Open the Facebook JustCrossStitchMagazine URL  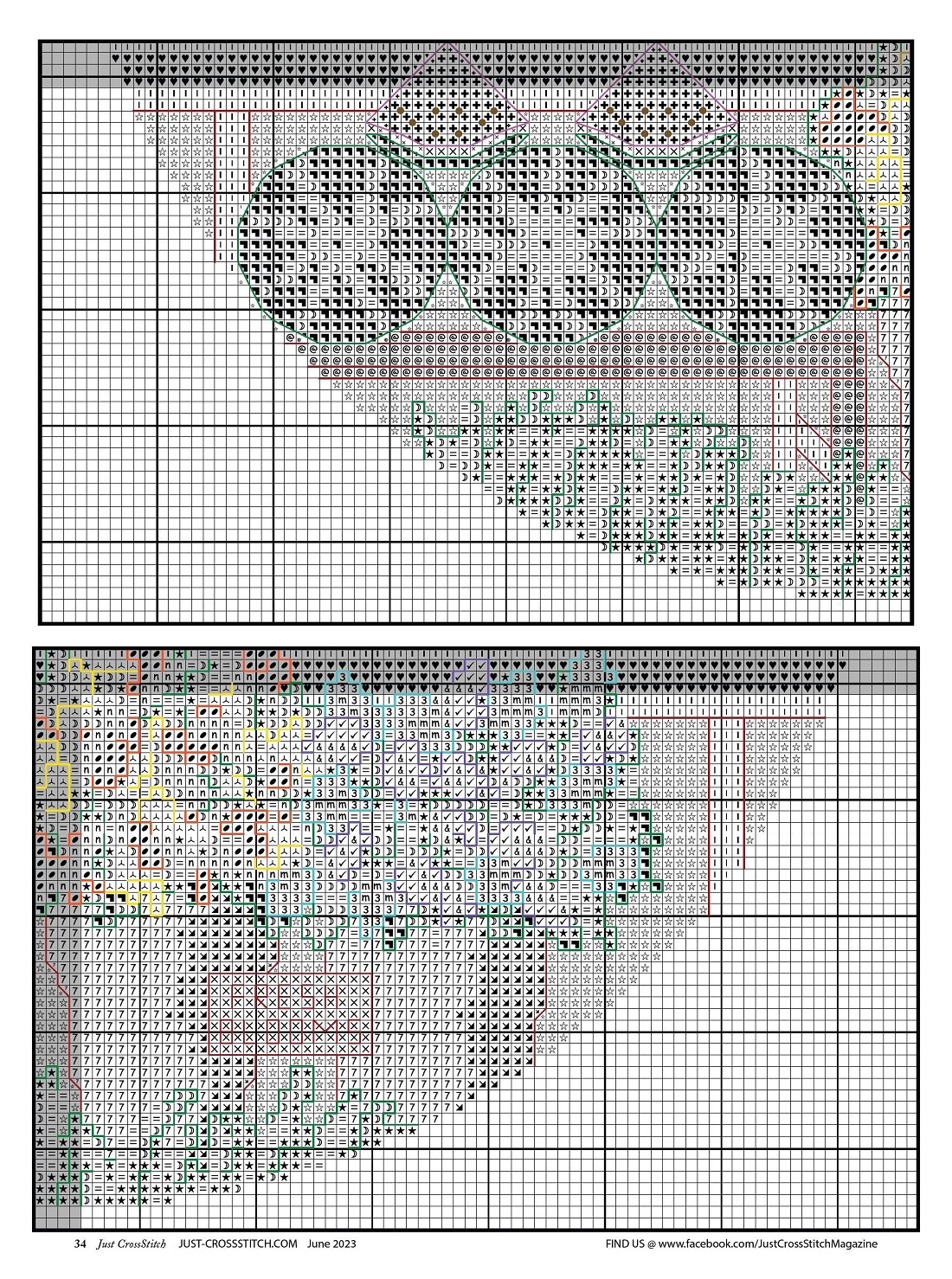(768, 1244)
